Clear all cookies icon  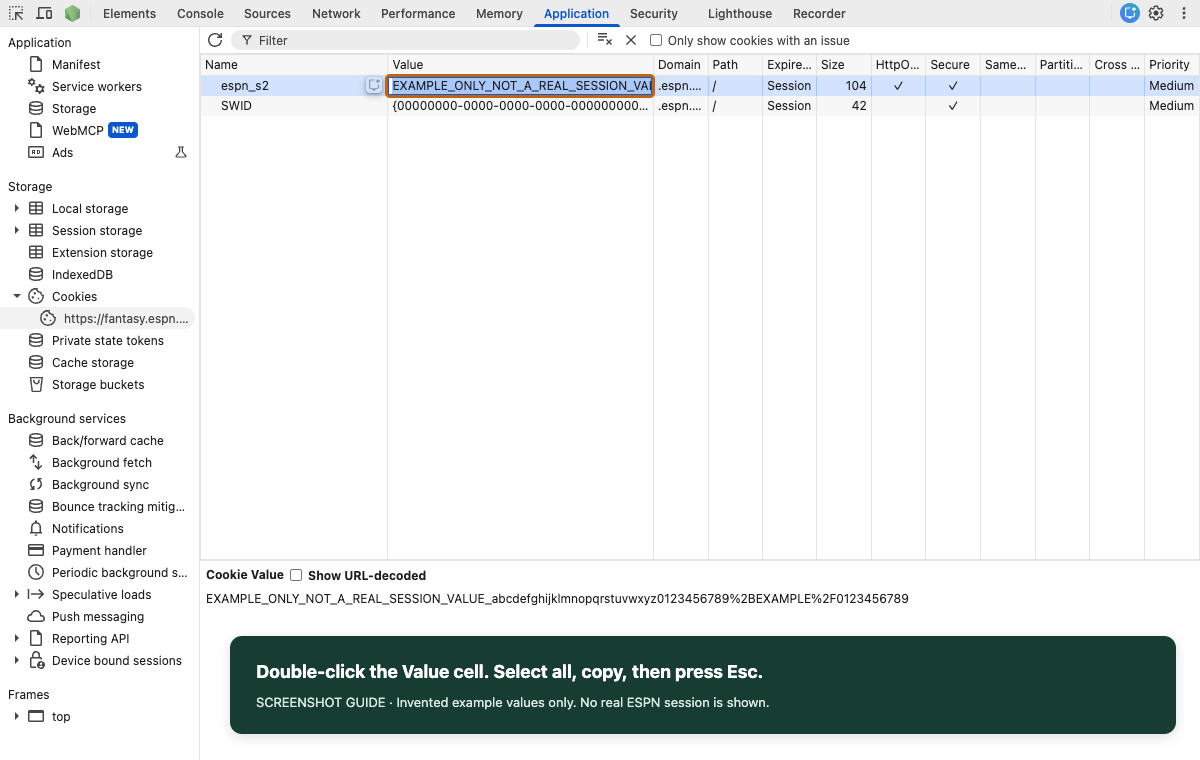(x=604, y=40)
